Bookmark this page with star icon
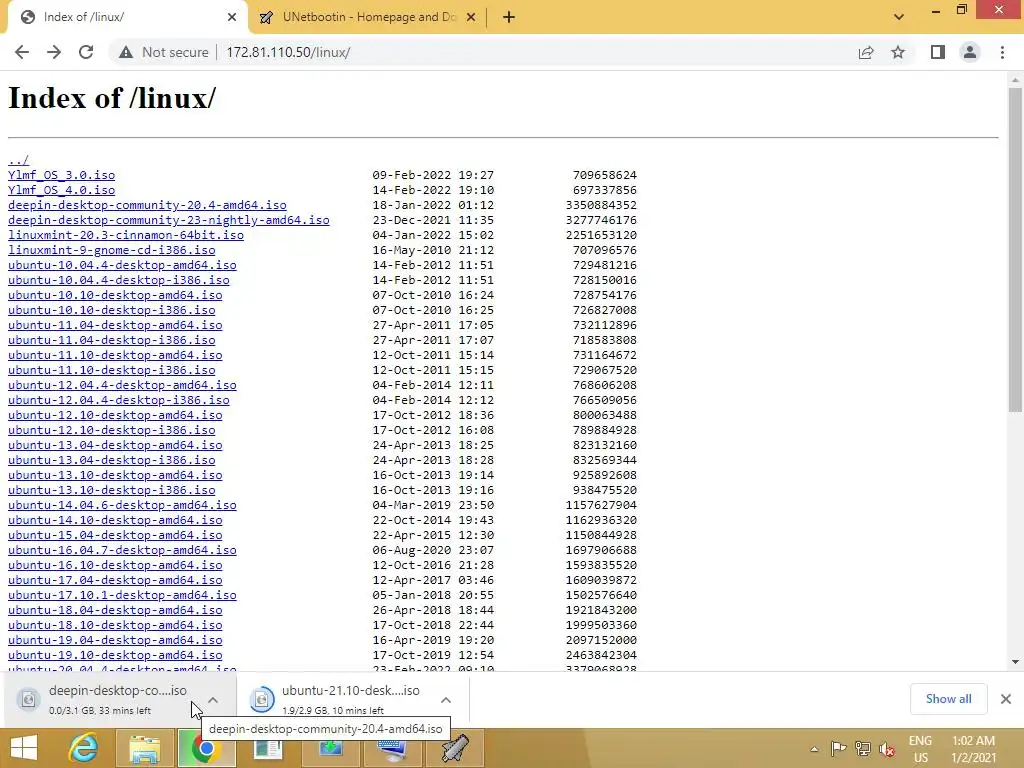 (898, 52)
